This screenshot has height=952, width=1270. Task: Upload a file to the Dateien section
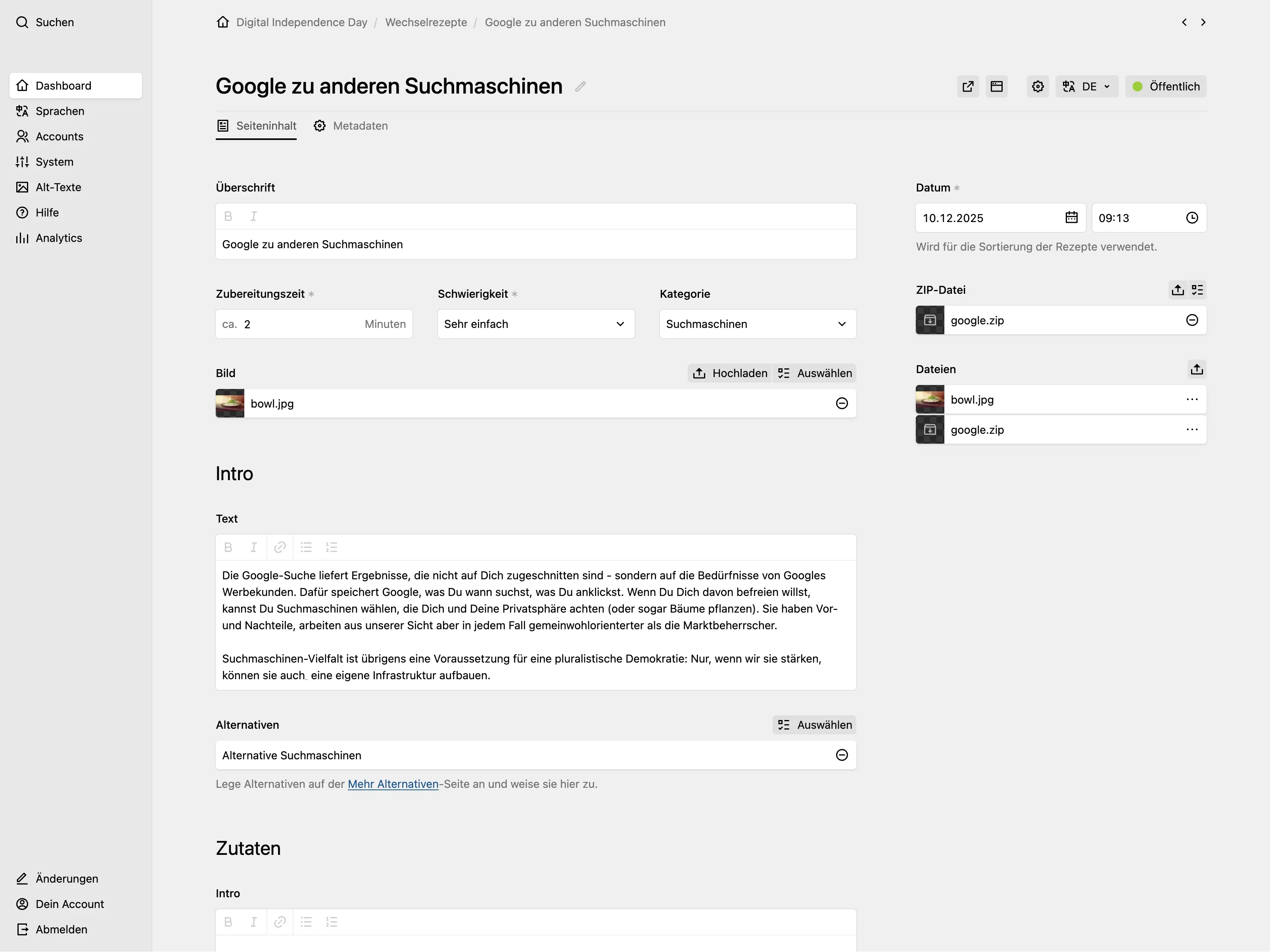pos(1197,369)
